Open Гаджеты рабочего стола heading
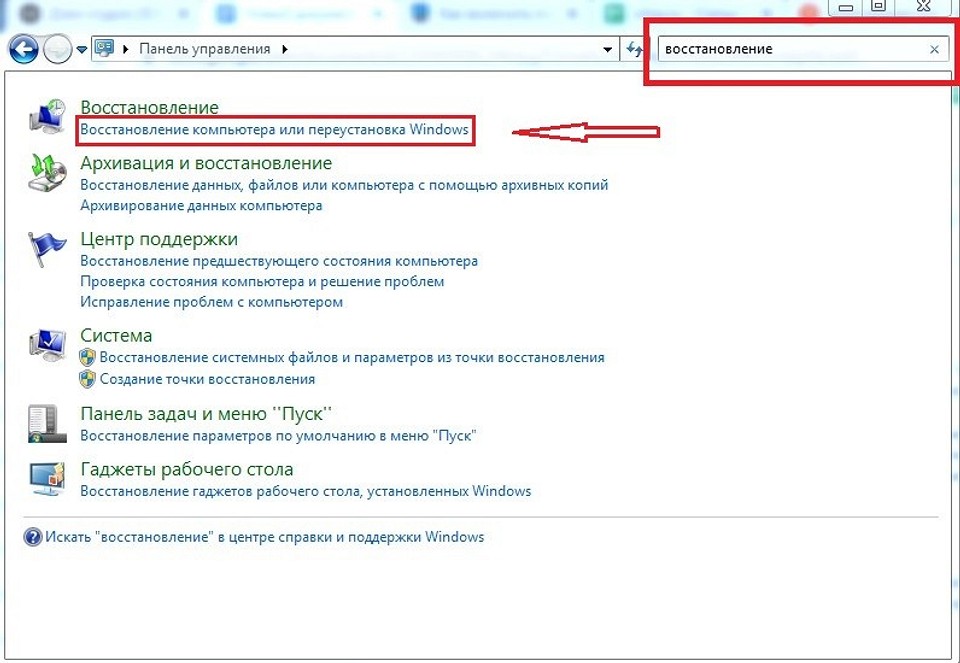 click(187, 470)
